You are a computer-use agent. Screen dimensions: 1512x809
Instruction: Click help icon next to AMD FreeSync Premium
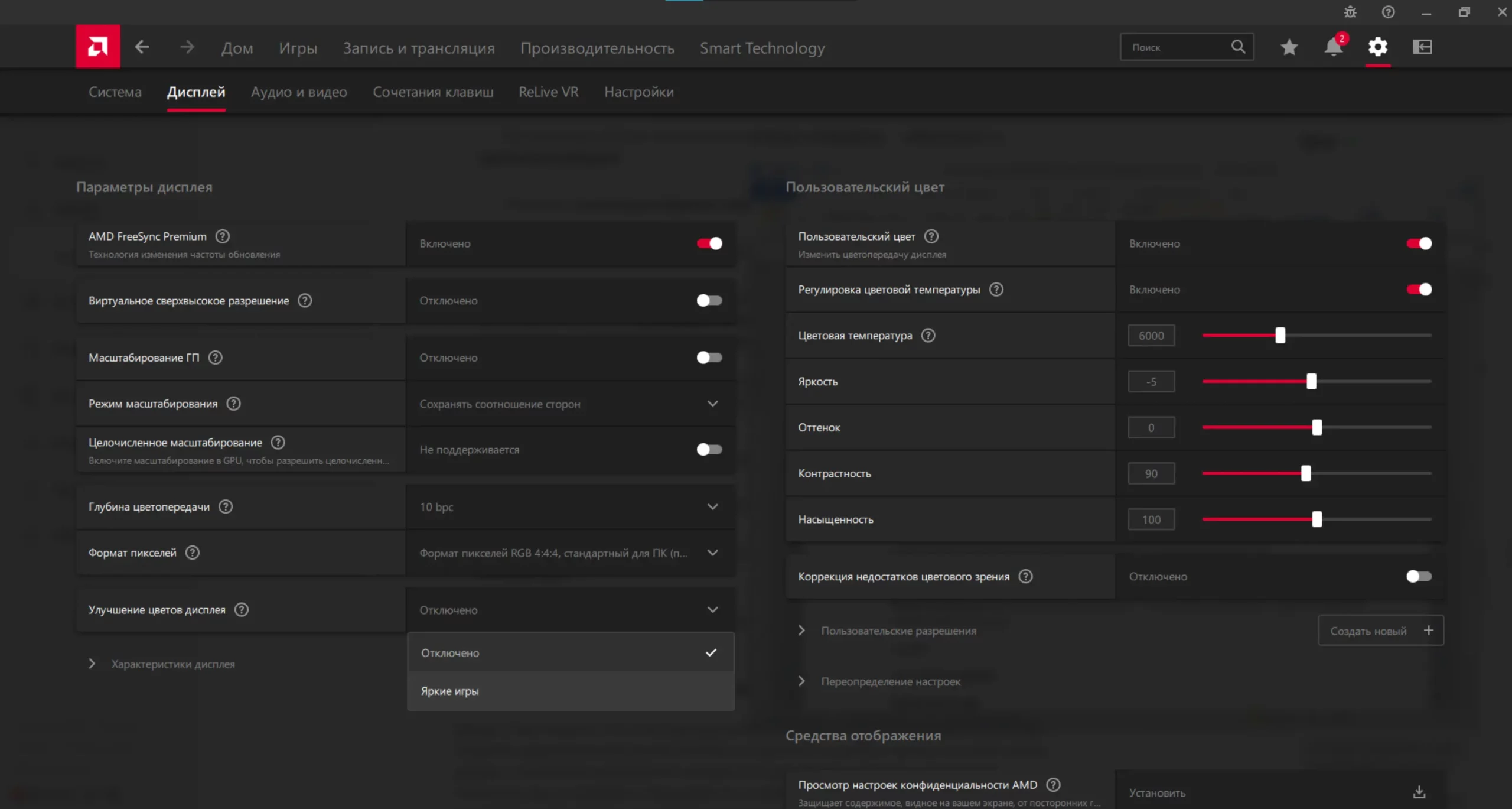222,236
